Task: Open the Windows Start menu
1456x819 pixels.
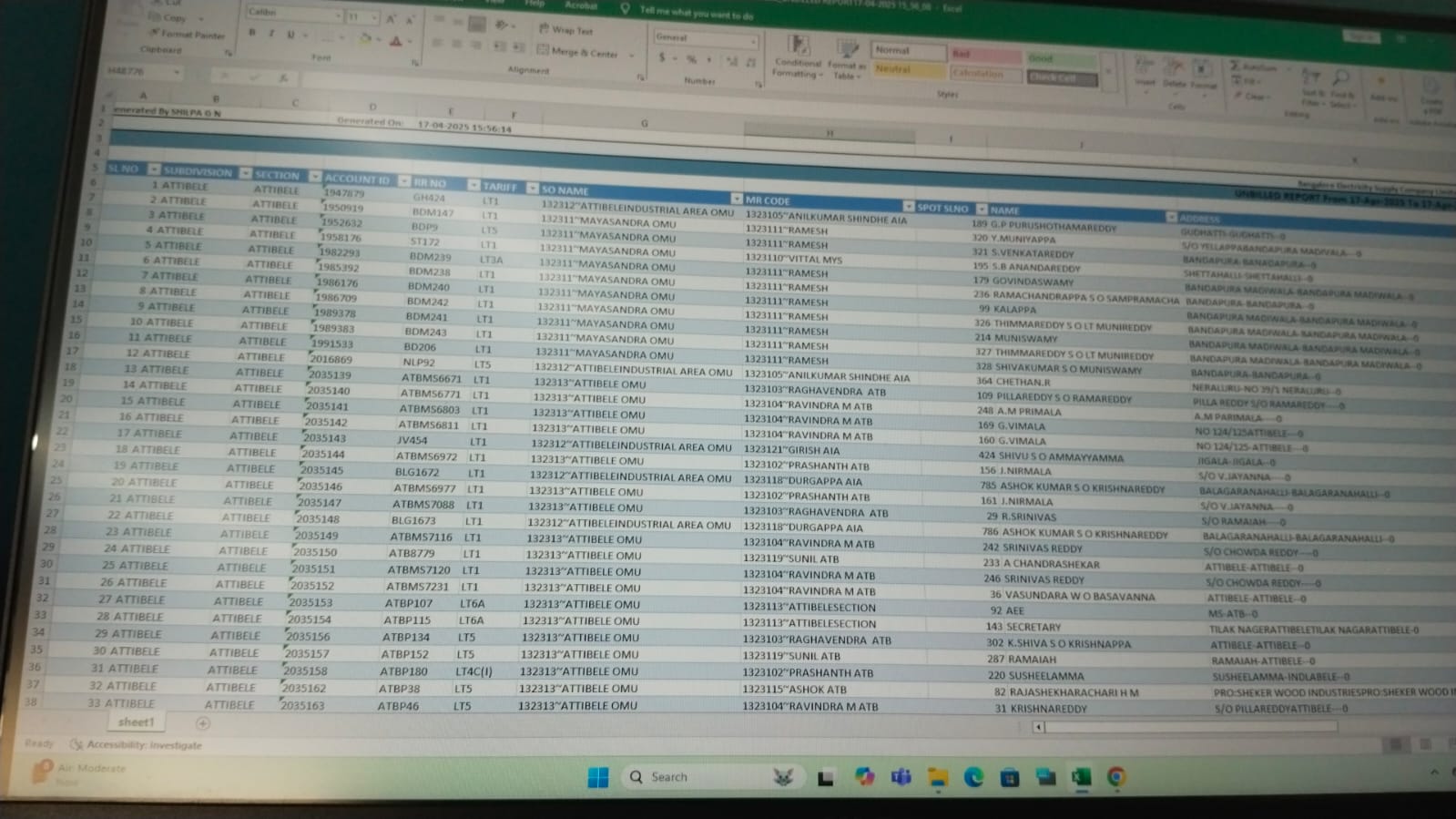Action: [598, 777]
